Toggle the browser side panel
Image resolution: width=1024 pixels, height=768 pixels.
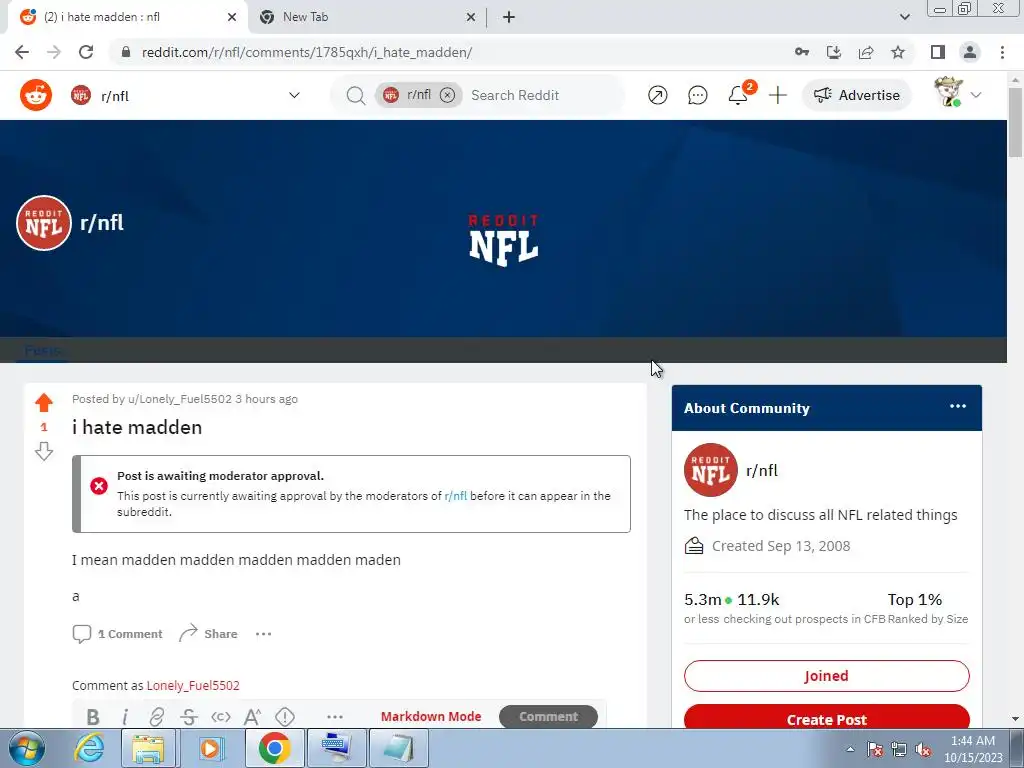(x=938, y=52)
